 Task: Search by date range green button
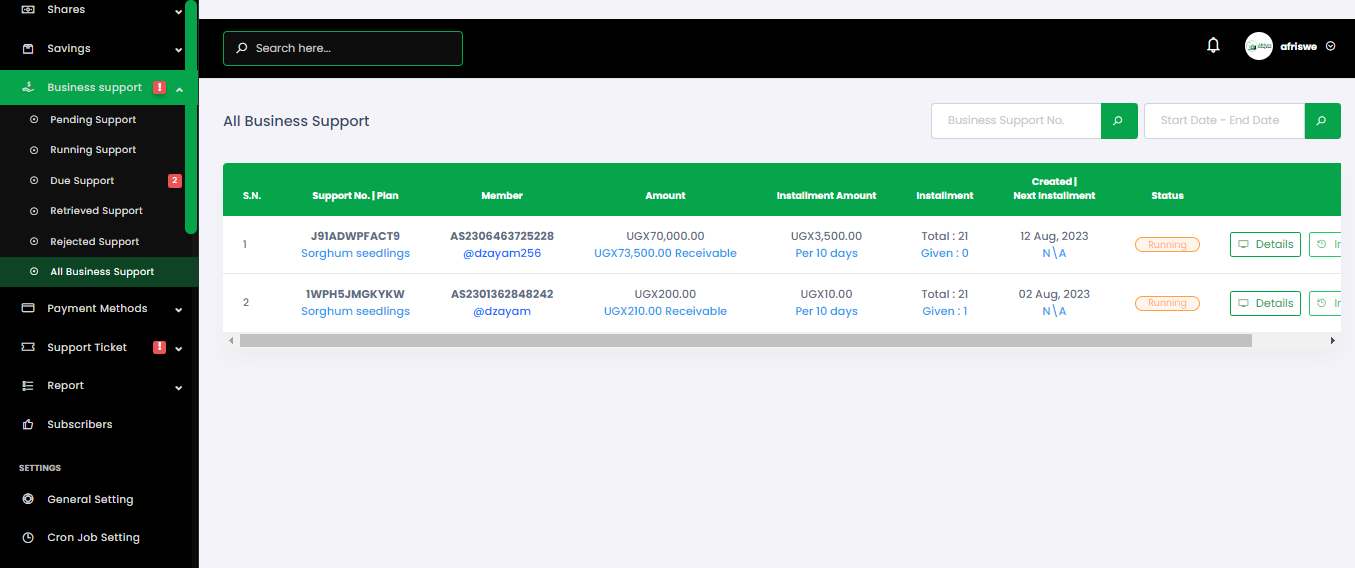click(x=1322, y=121)
